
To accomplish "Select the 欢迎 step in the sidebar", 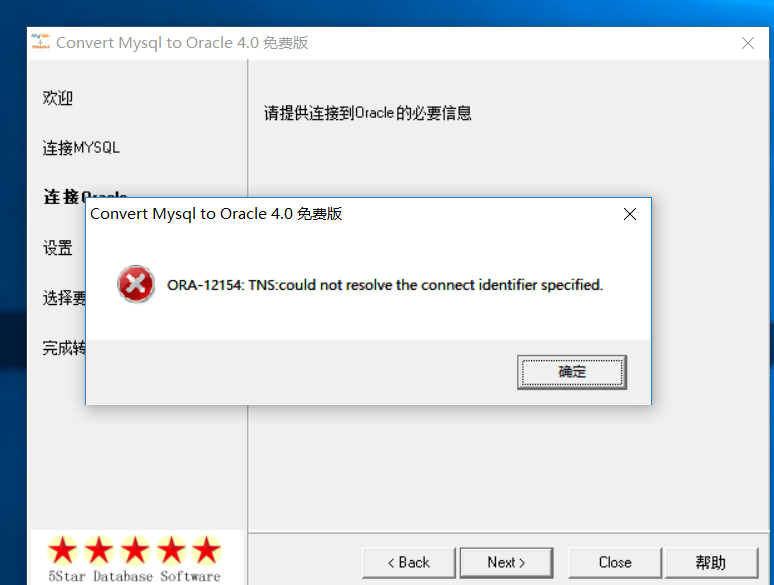I will coord(58,98).
